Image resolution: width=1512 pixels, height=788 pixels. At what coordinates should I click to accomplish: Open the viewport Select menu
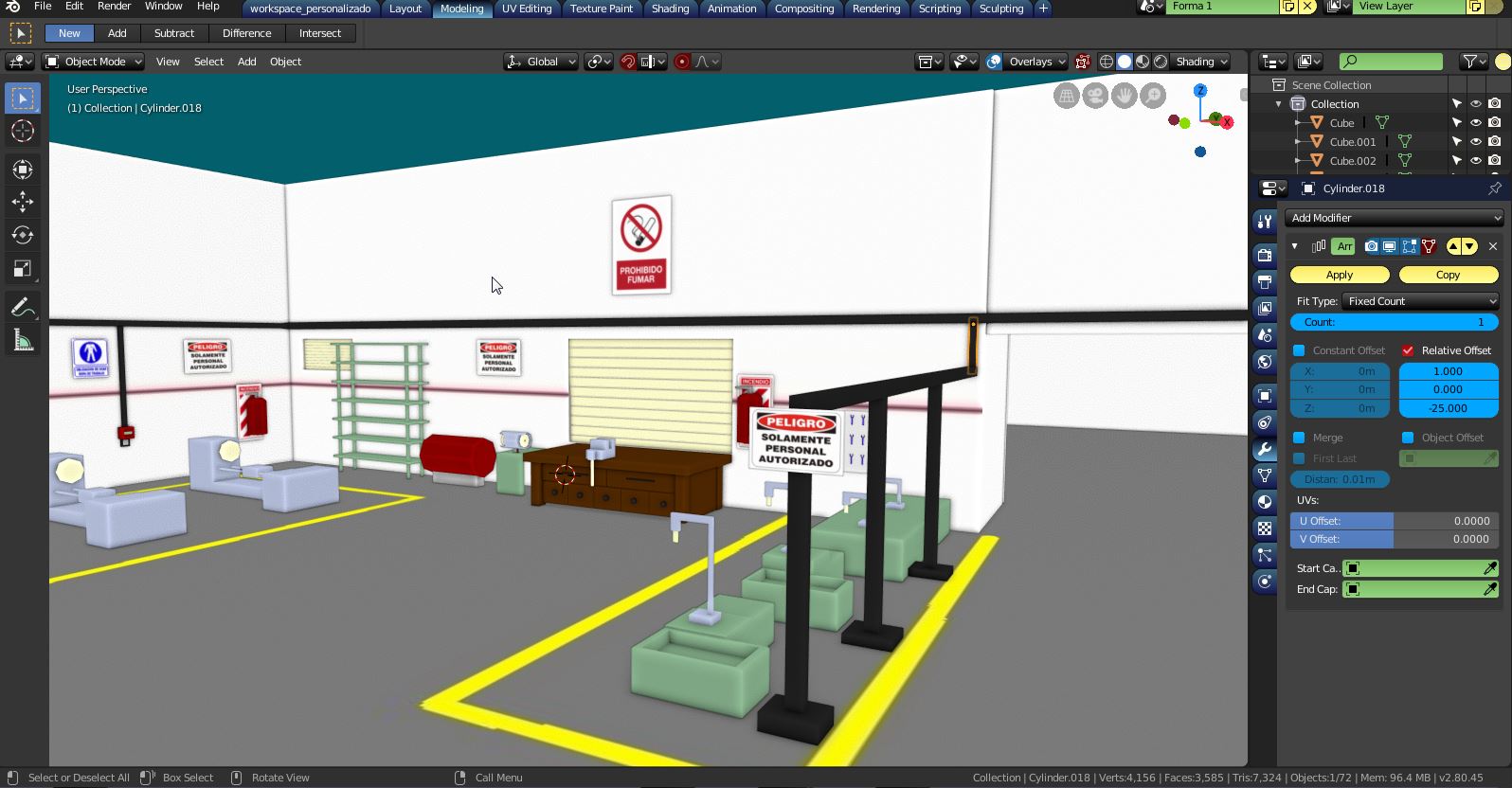(x=208, y=62)
